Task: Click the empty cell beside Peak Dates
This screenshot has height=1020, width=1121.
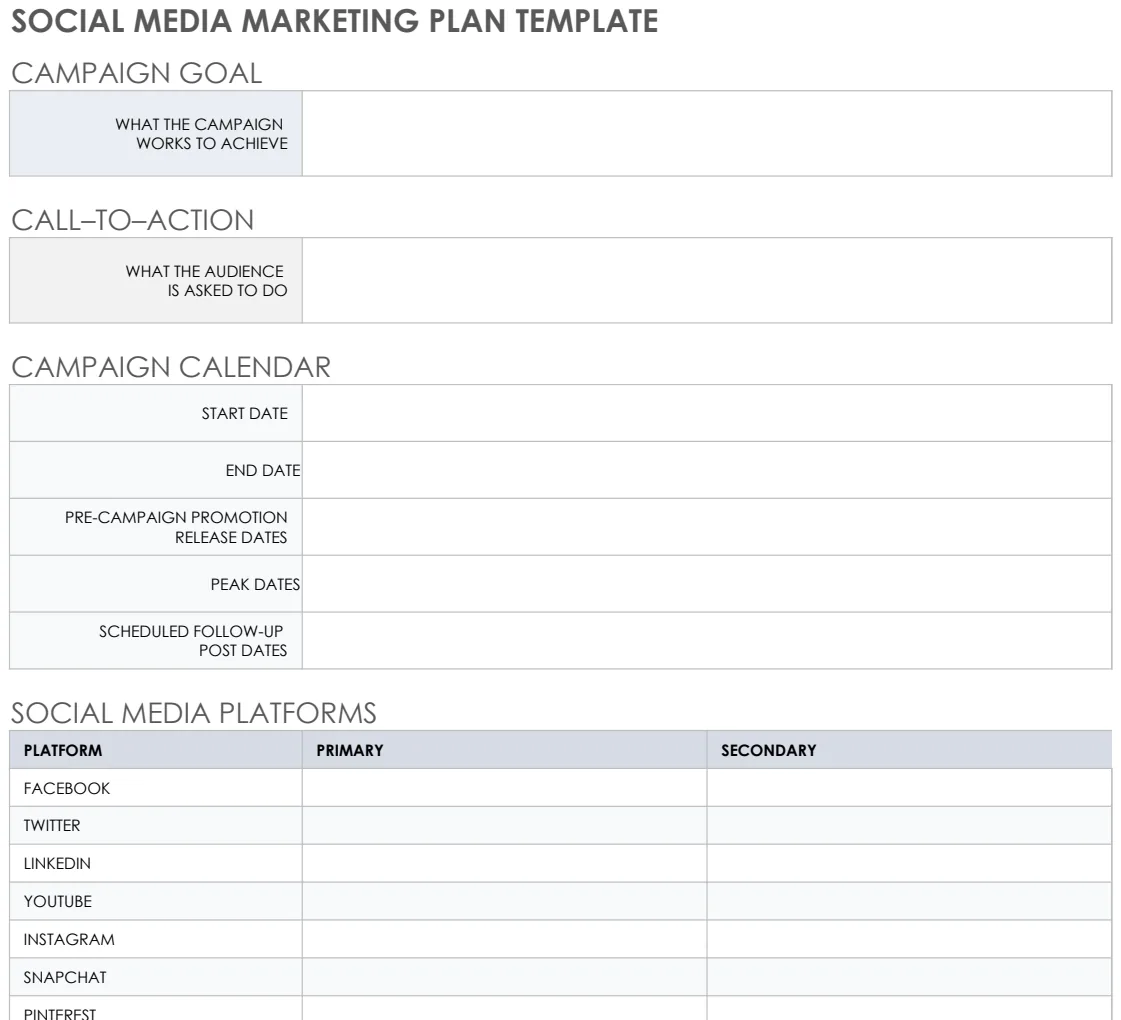Action: [707, 584]
